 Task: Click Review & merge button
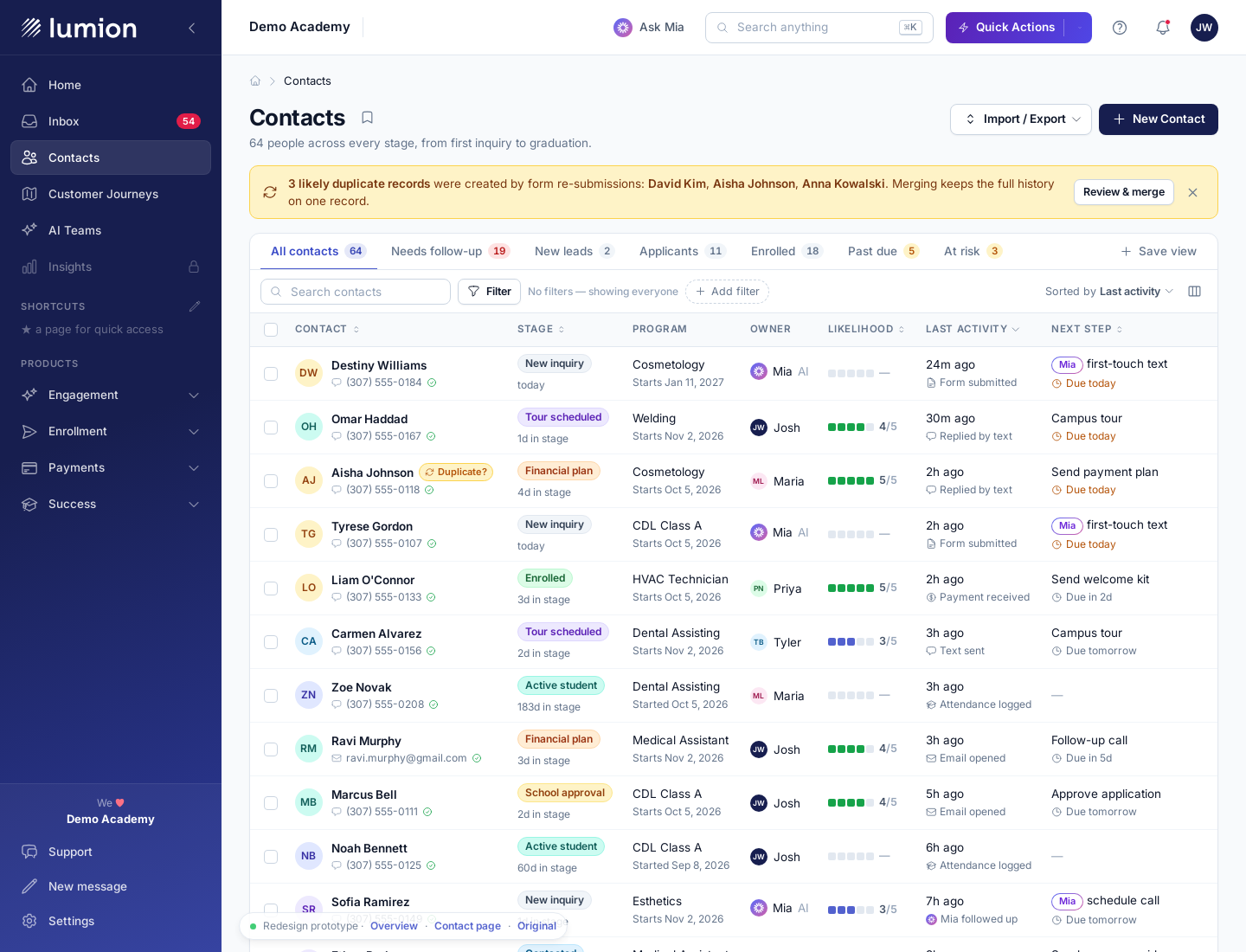(1124, 192)
